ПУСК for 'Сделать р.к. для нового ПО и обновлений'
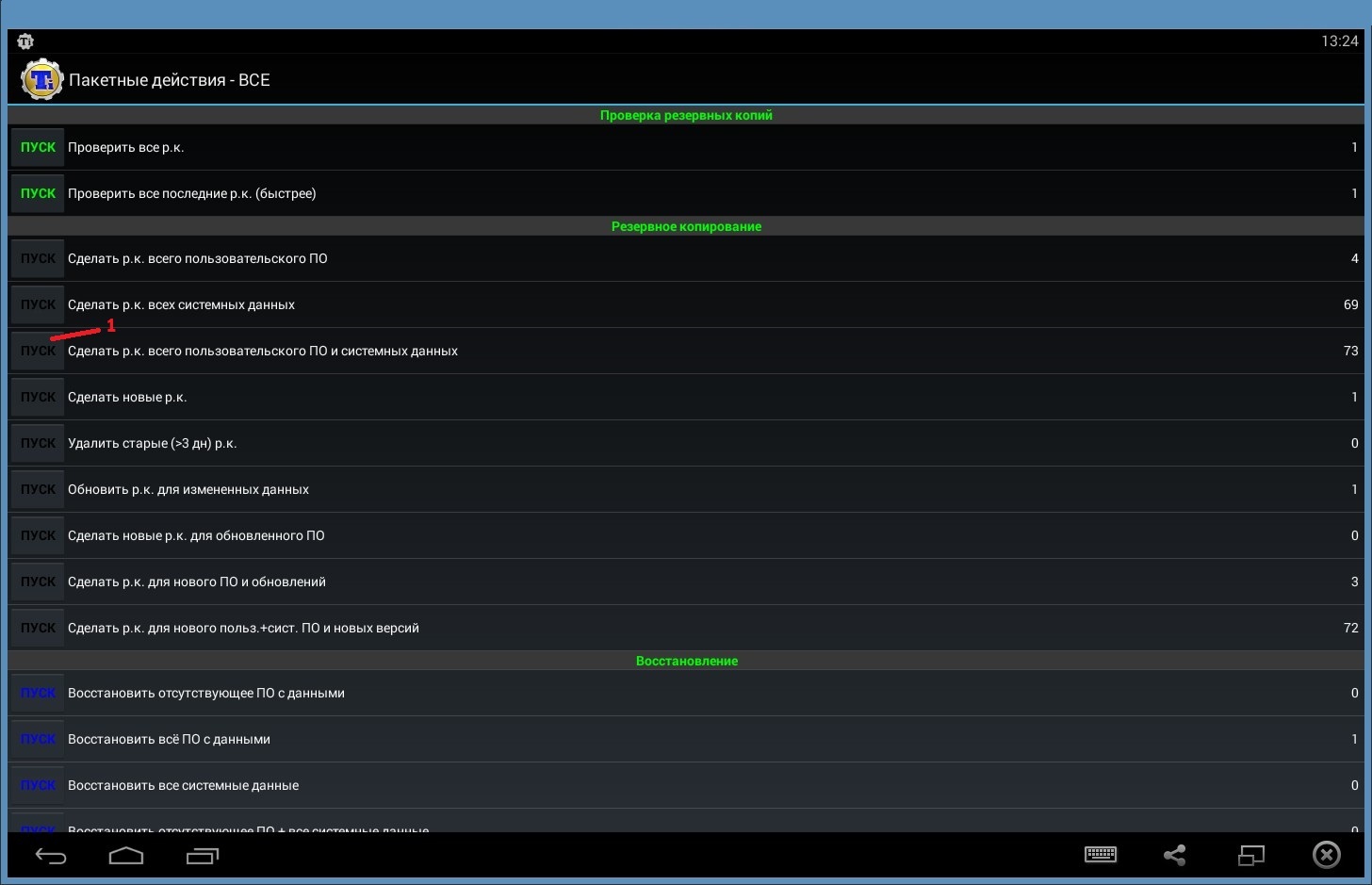Image resolution: width=1372 pixels, height=885 pixels. point(38,582)
